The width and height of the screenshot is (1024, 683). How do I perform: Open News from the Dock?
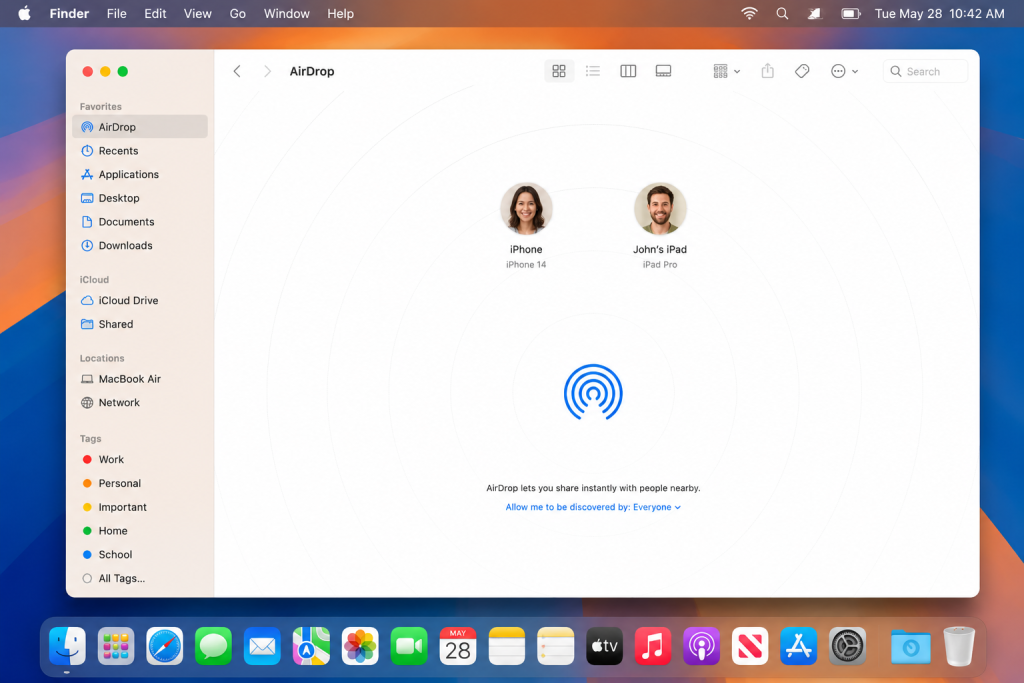point(750,646)
